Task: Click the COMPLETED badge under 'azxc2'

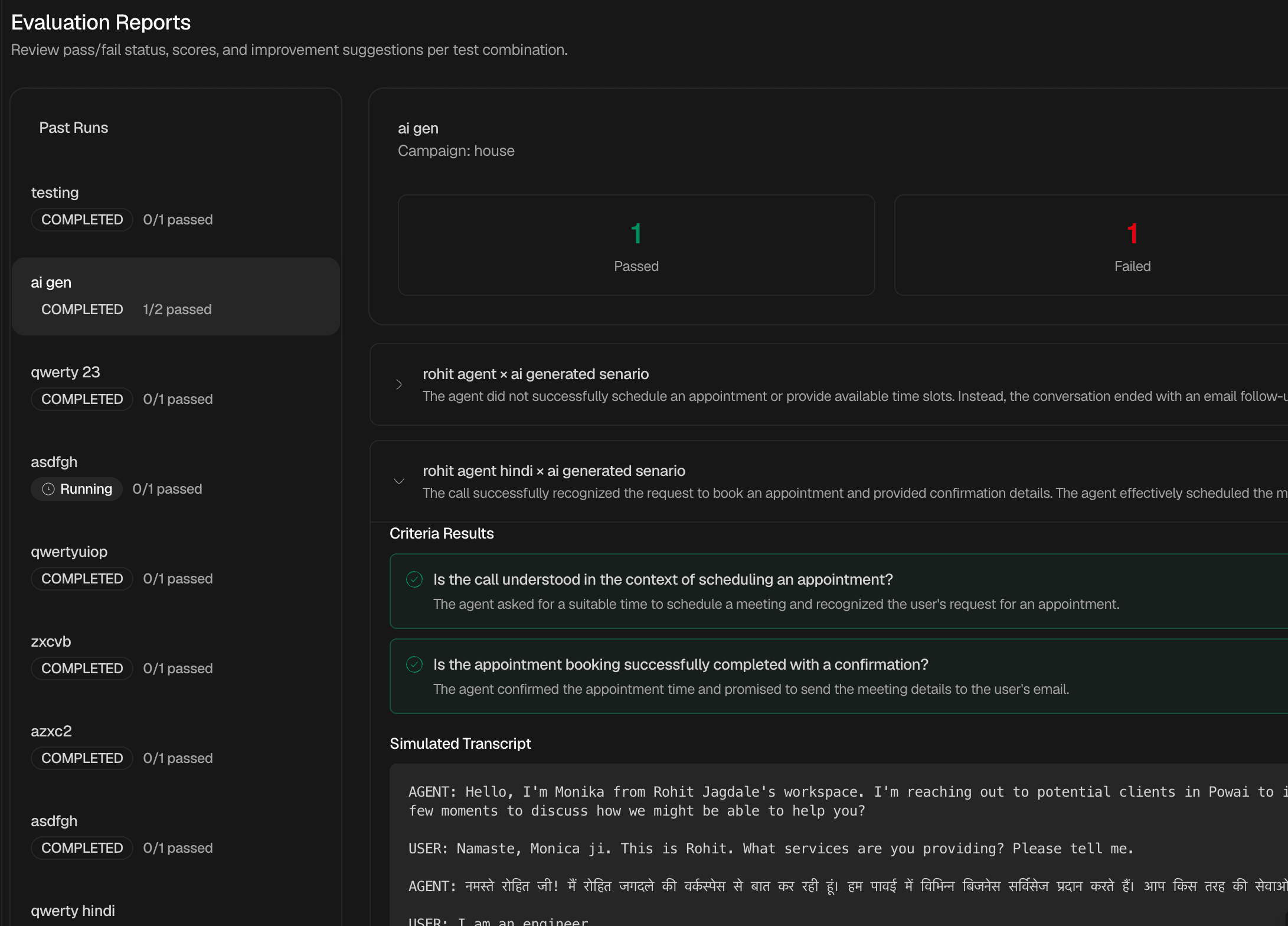Action: pyautogui.click(x=82, y=758)
